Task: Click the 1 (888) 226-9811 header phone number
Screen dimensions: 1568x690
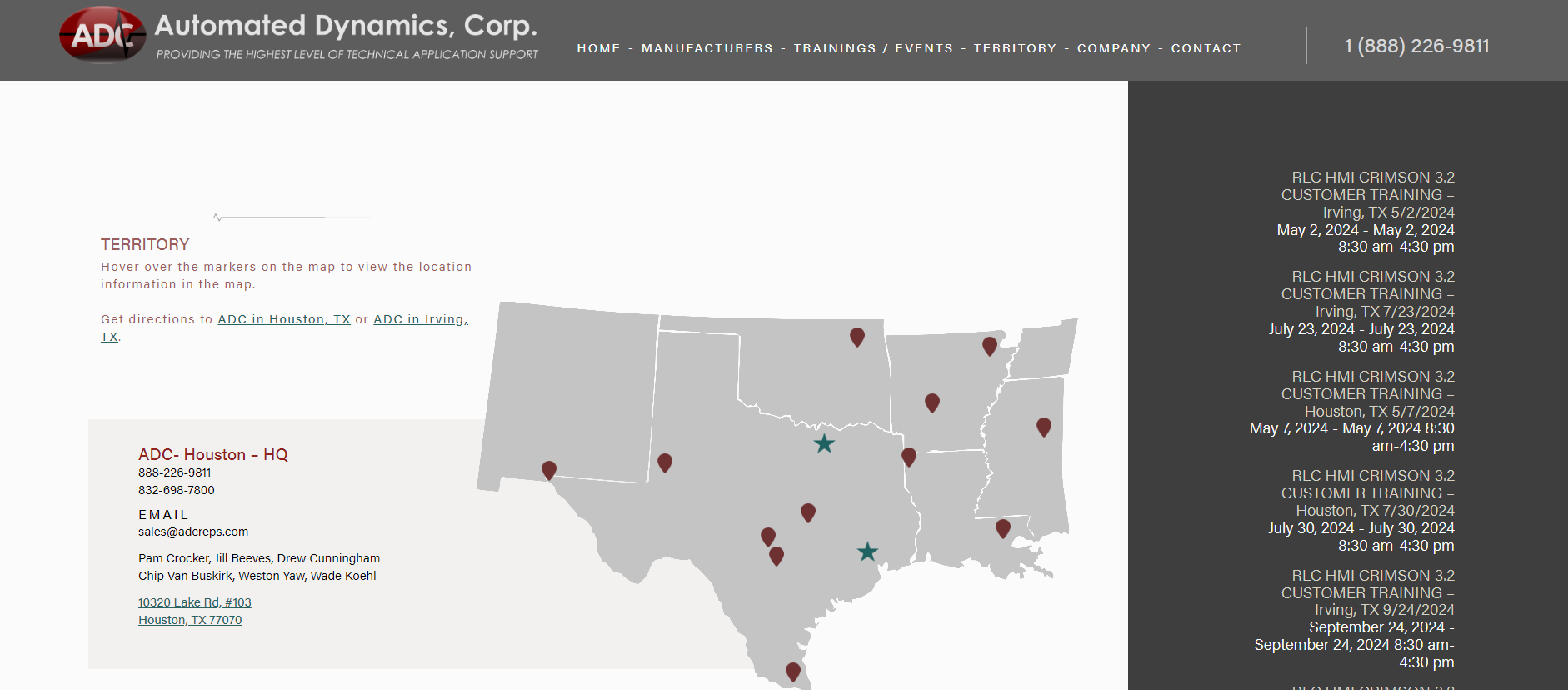Action: pyautogui.click(x=1416, y=46)
